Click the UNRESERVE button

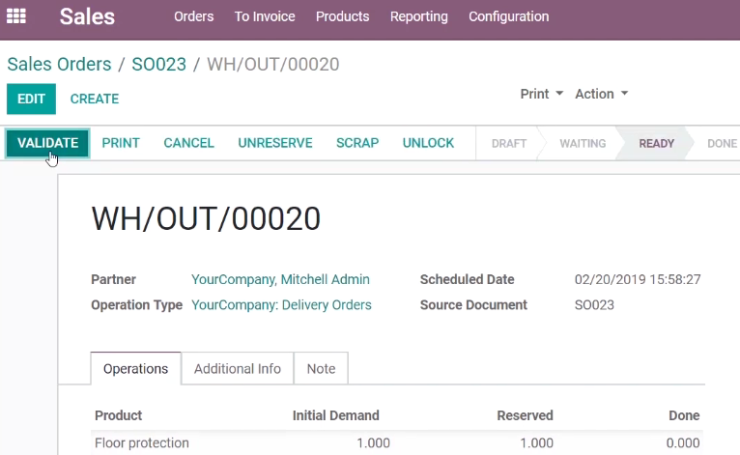pos(275,143)
